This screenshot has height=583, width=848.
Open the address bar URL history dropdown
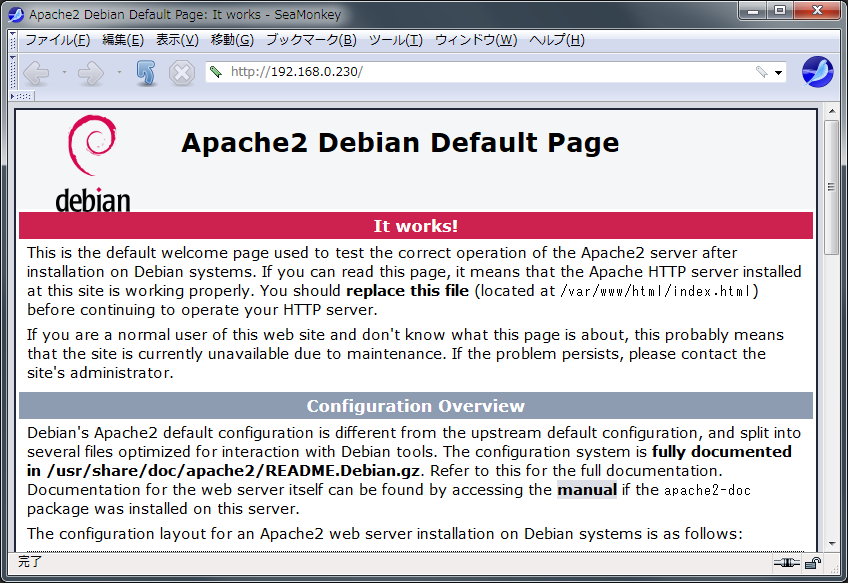778,72
